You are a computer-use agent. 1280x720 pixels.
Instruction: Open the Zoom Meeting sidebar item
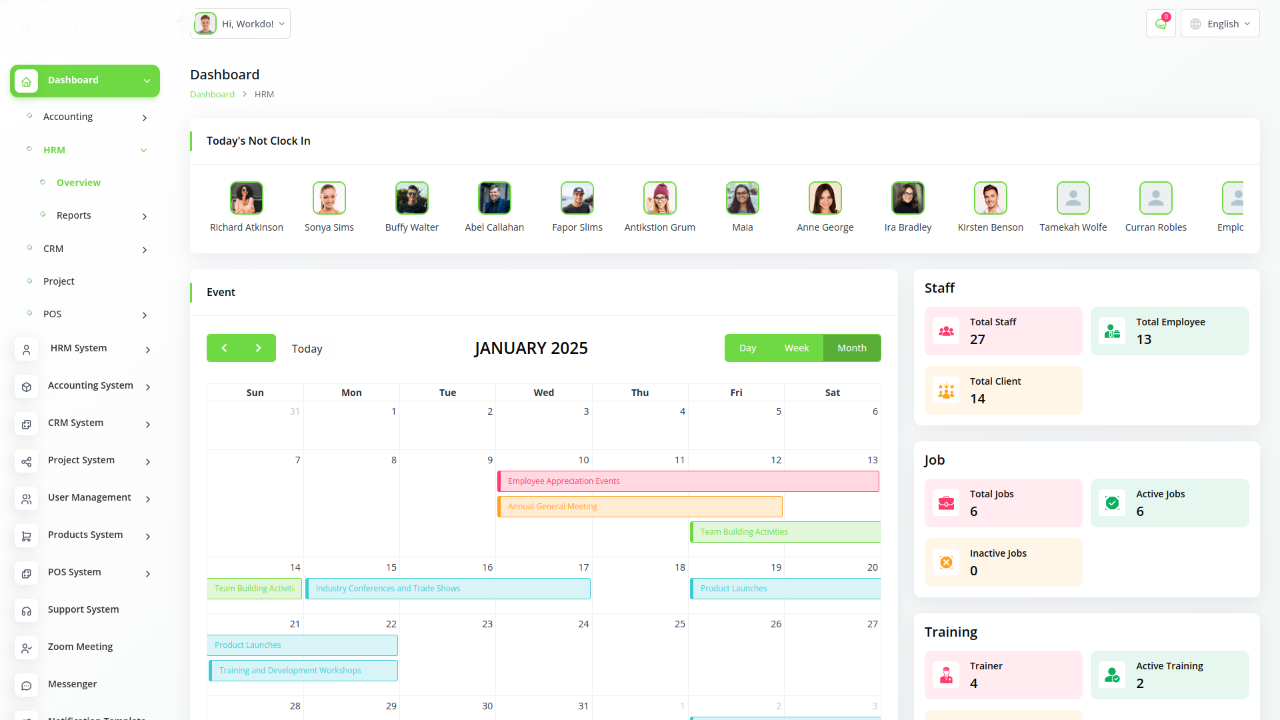click(x=80, y=647)
